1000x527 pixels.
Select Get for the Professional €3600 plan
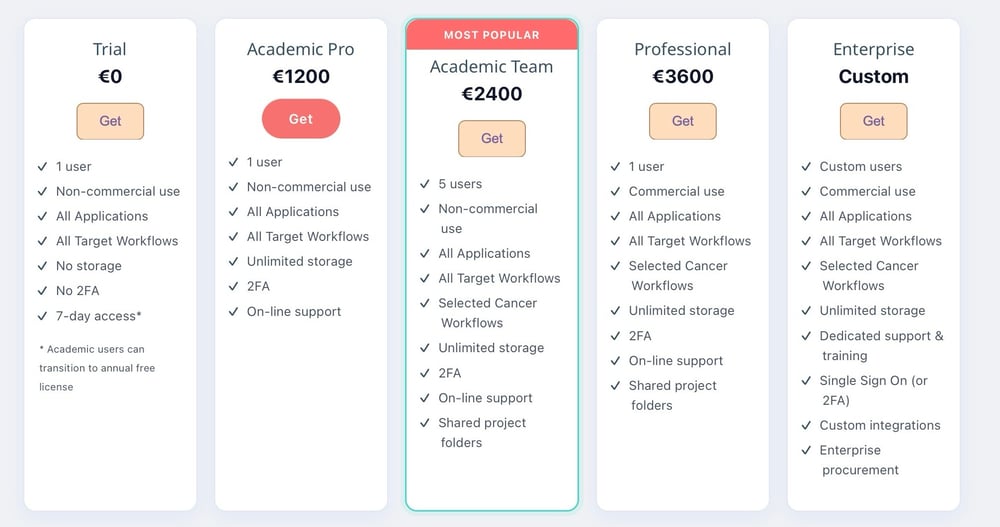coord(683,121)
